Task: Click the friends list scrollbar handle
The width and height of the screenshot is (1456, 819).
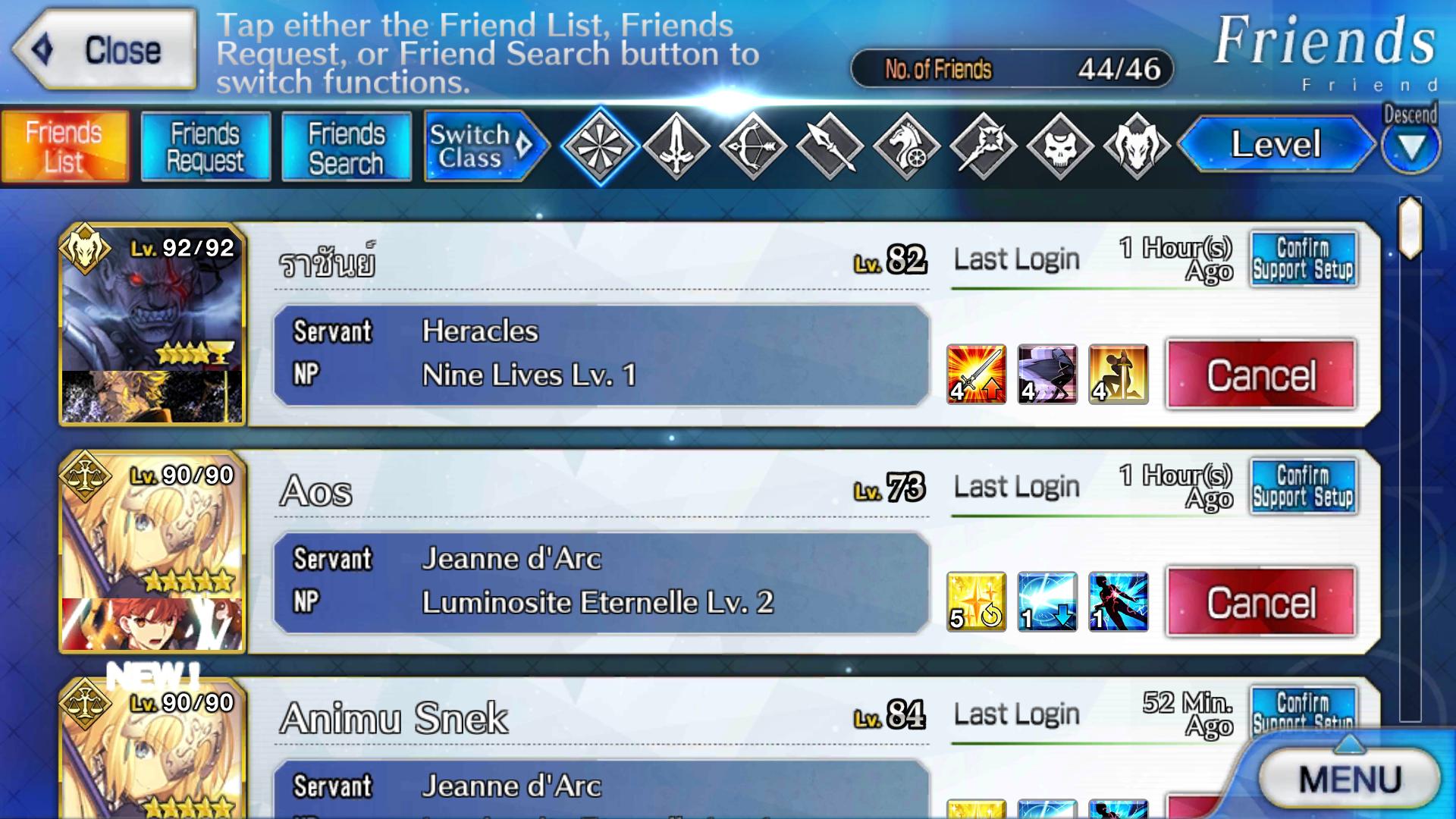Action: coord(1410,228)
